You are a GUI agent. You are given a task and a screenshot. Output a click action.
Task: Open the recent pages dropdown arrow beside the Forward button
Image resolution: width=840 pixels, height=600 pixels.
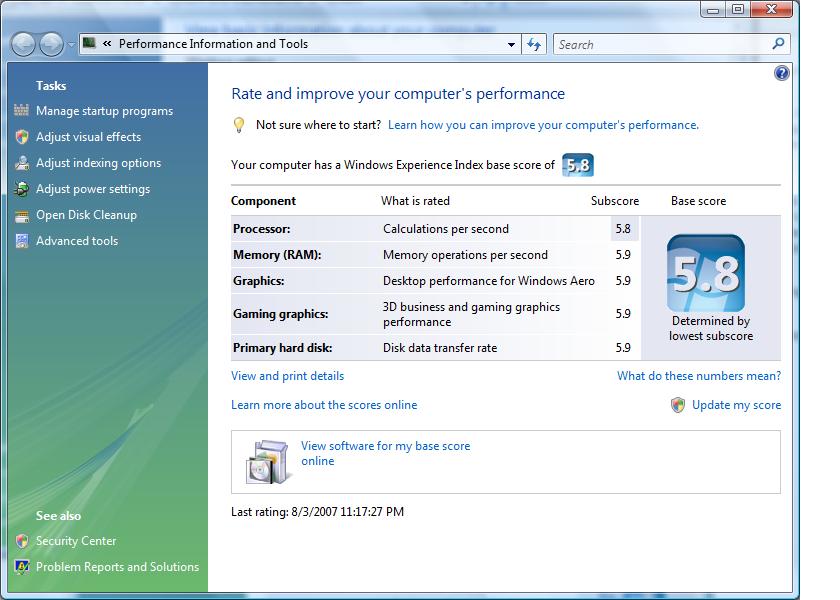[71, 45]
